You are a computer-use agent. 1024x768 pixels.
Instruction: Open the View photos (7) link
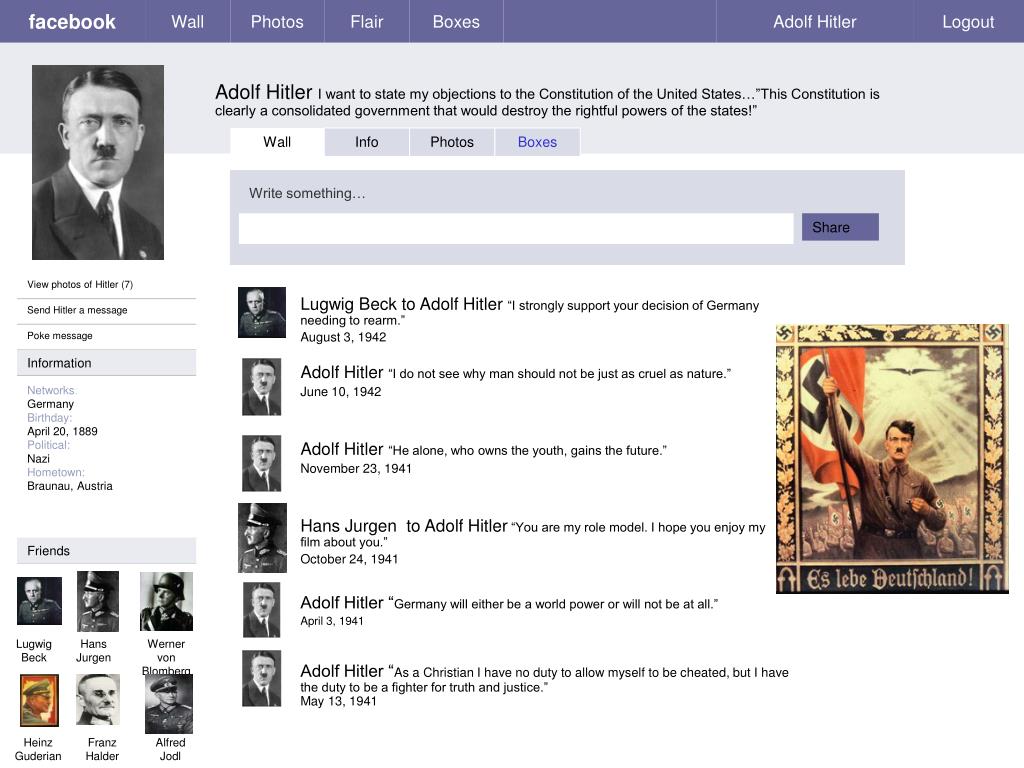tap(80, 284)
